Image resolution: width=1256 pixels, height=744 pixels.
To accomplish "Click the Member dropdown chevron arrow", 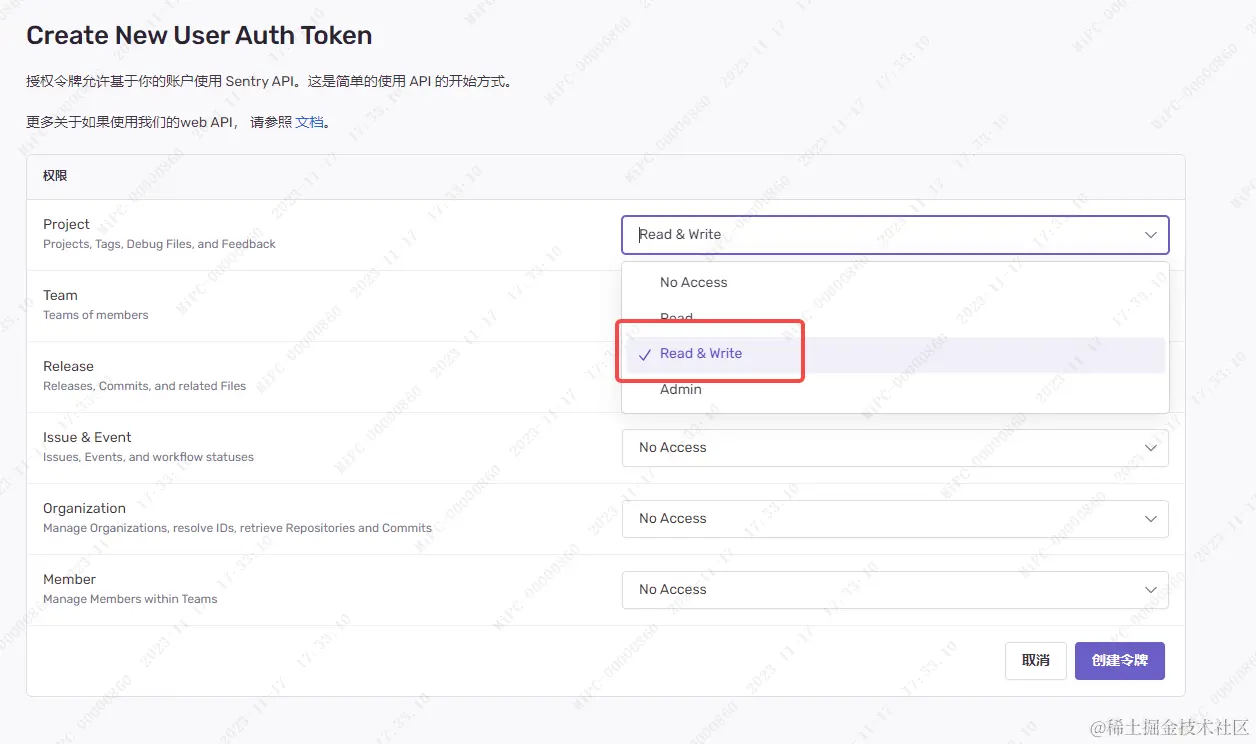I will pos(1150,590).
